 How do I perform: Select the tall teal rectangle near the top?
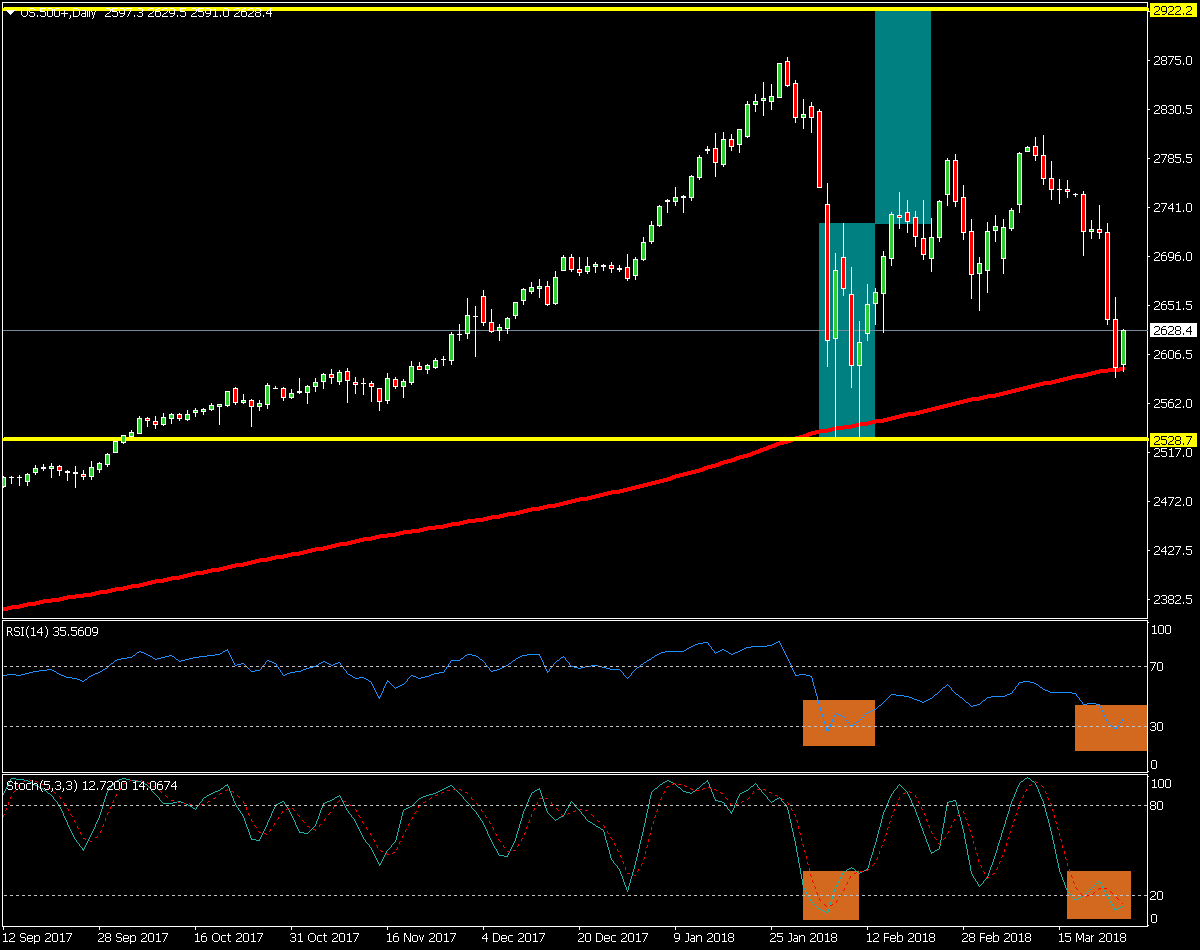903,115
